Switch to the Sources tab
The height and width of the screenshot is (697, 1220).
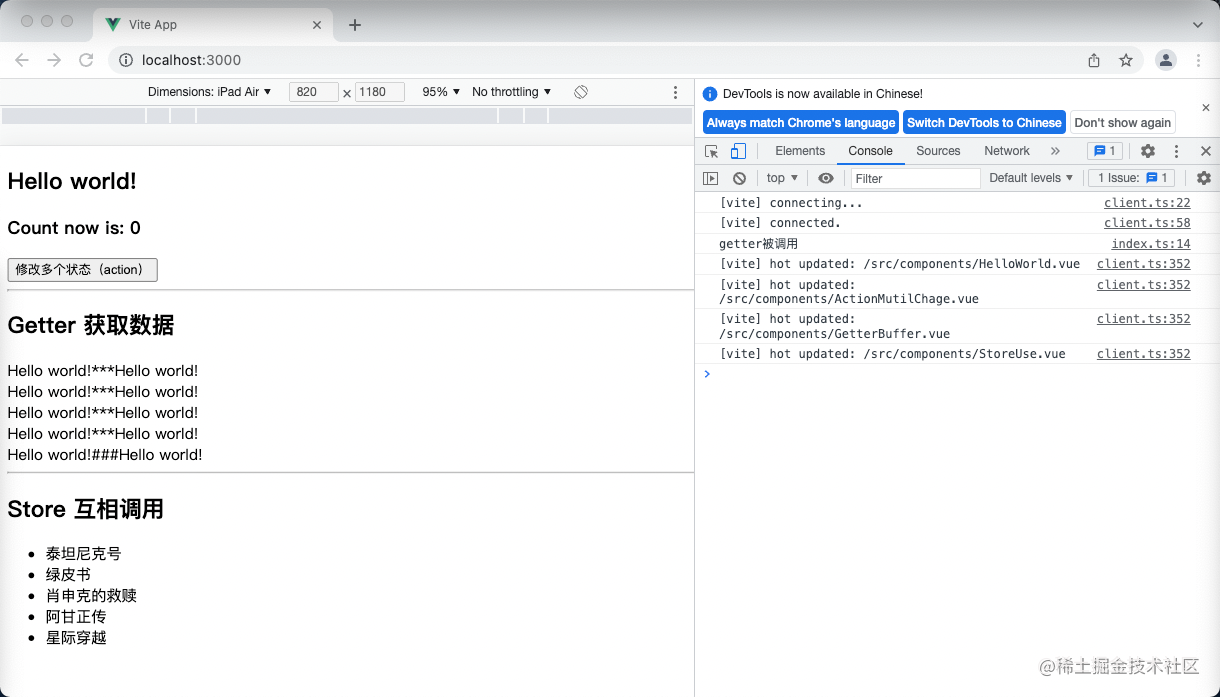(x=938, y=151)
